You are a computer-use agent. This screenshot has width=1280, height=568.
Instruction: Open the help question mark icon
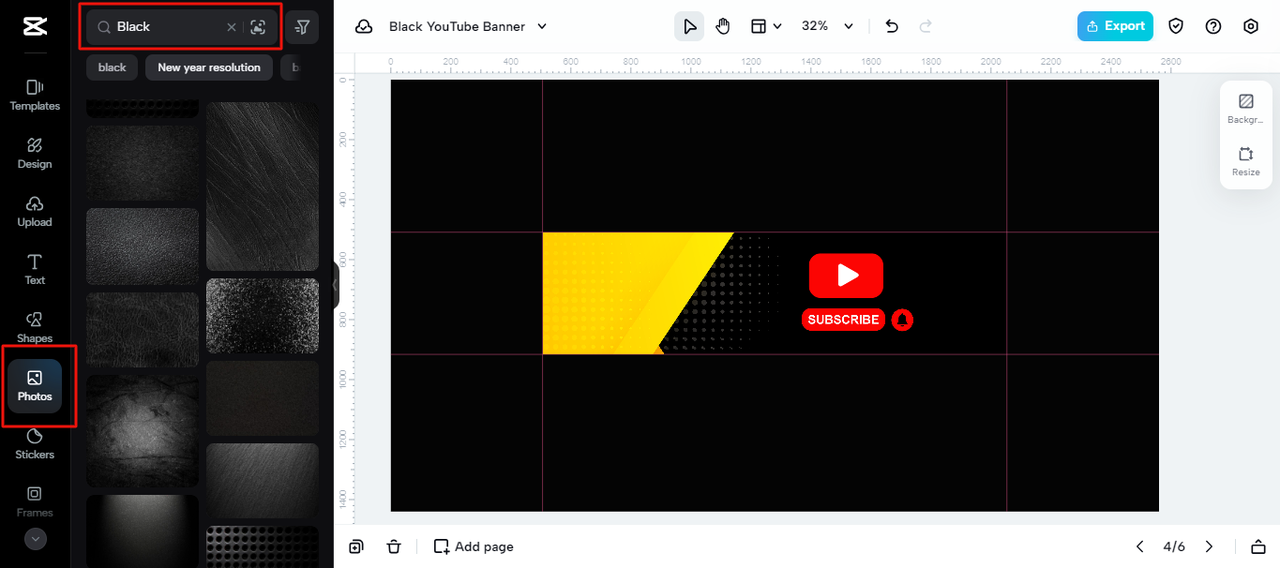[1213, 26]
